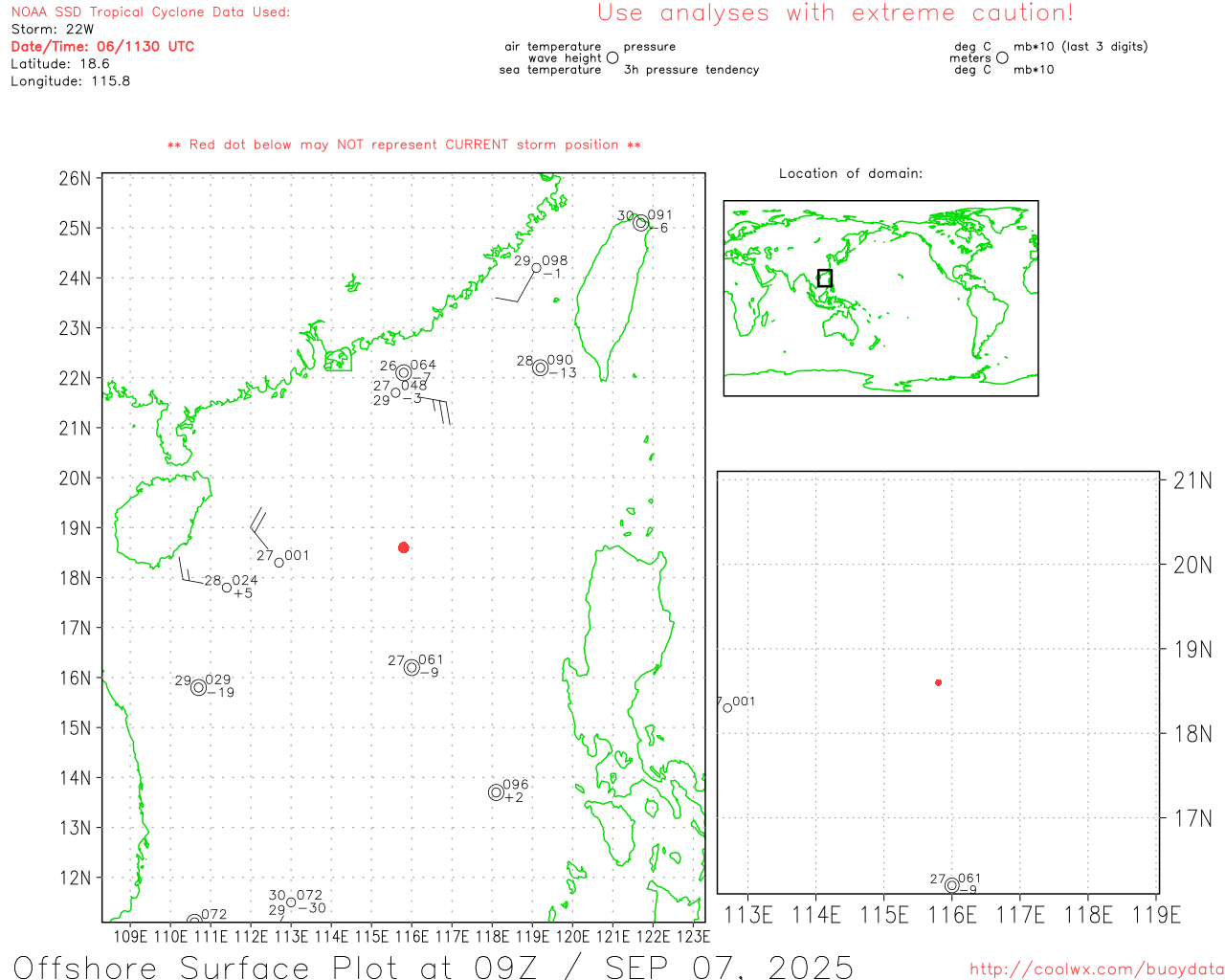Click the 3h pressure tendency legend label

pyautogui.click(x=691, y=69)
